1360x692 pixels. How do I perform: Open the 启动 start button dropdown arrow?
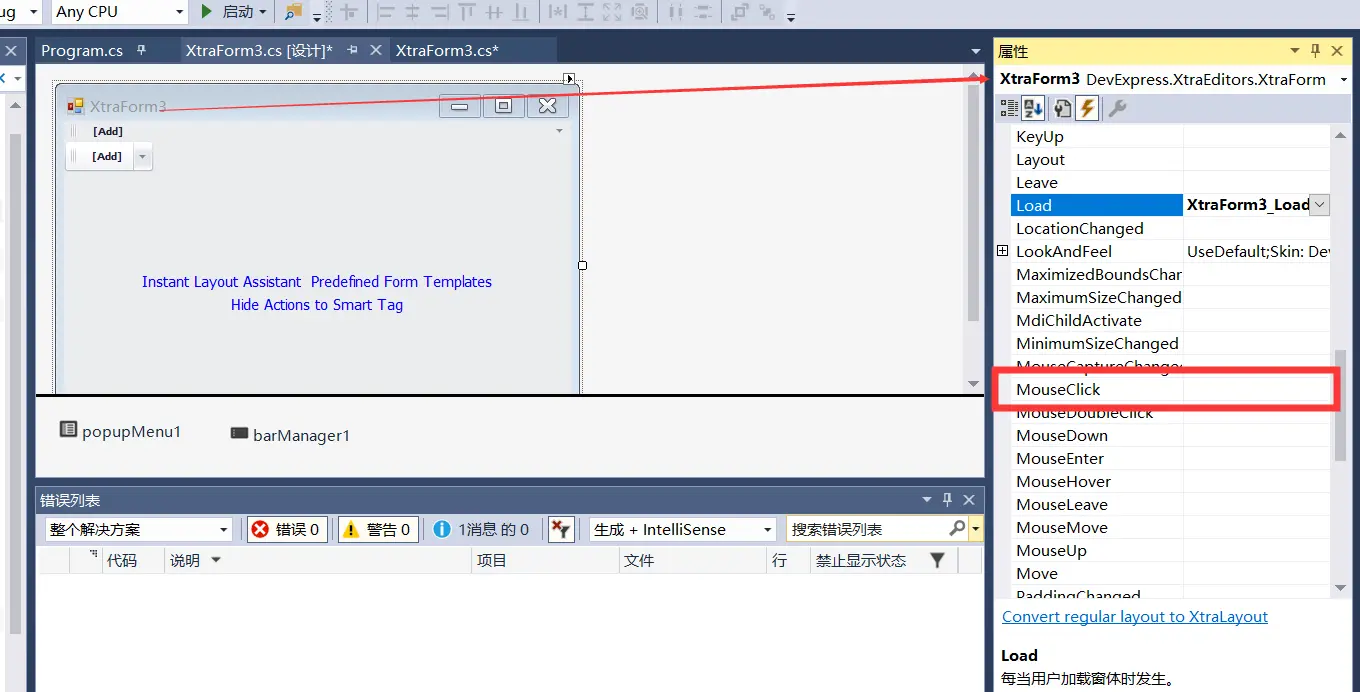[263, 12]
